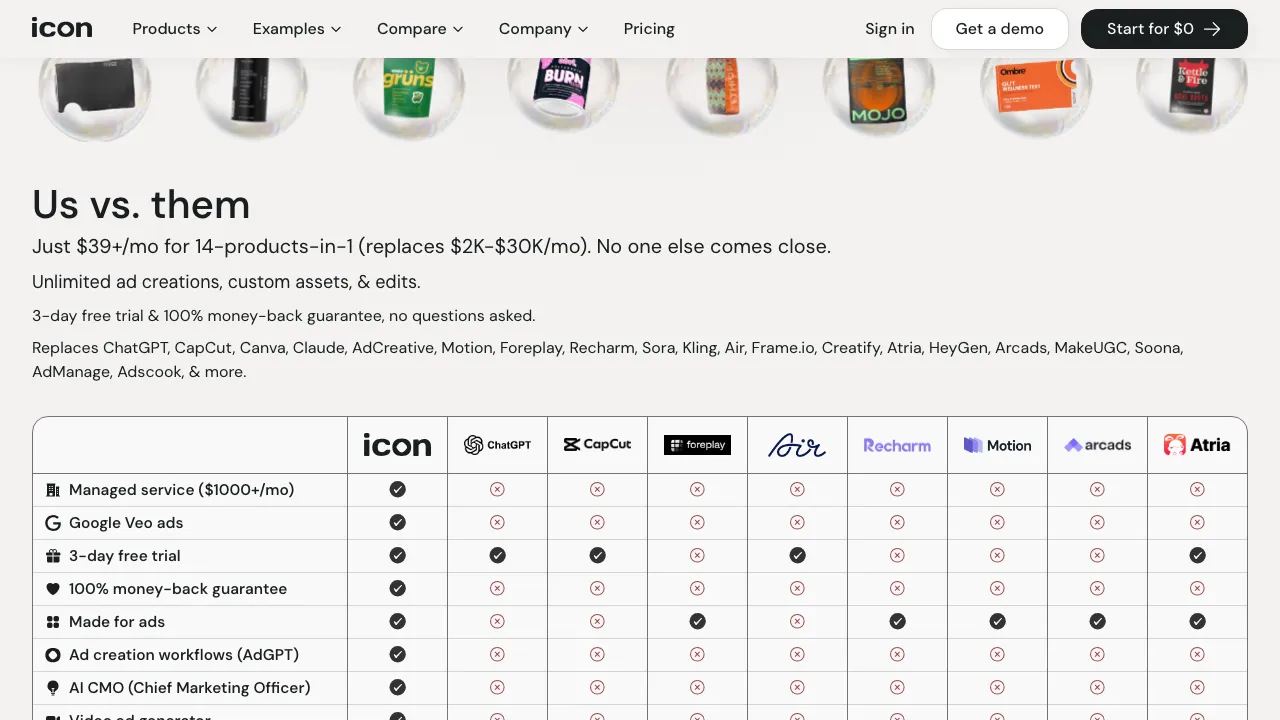Image resolution: width=1280 pixels, height=720 pixels.
Task: Open the Compare menu
Action: (419, 29)
